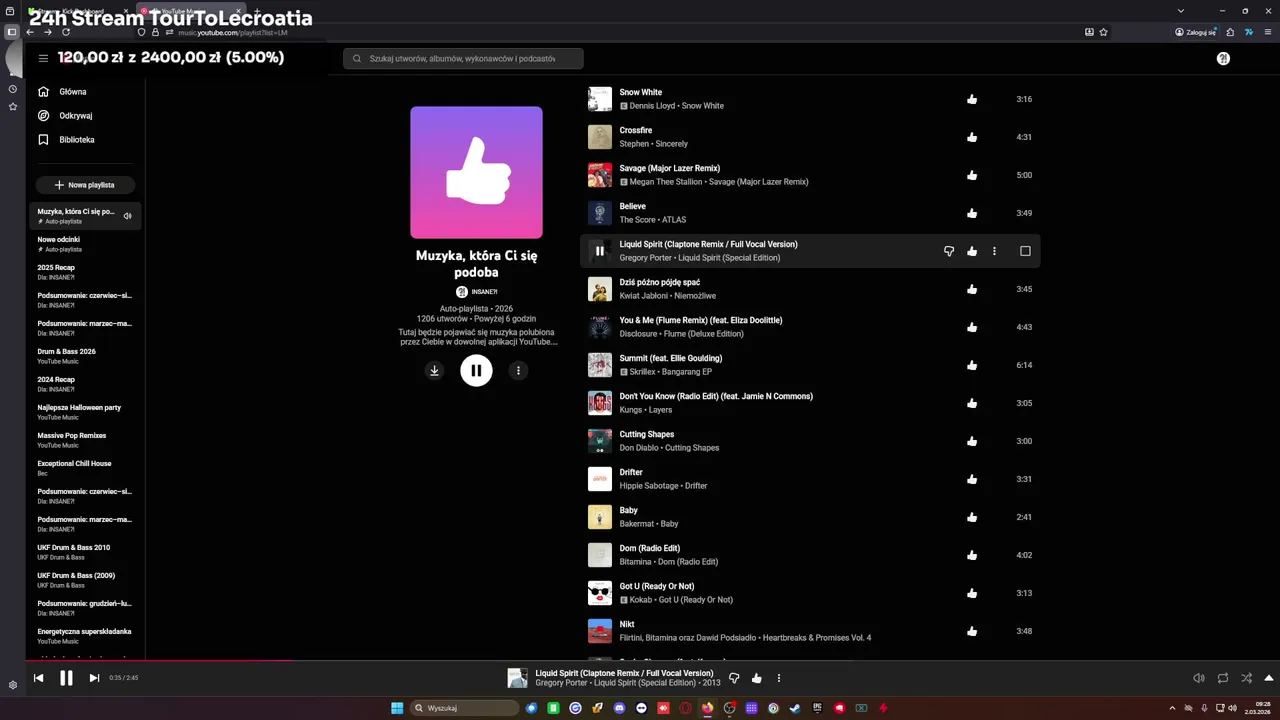This screenshot has height=720, width=1280.
Task: Open the Windows Start menu
Action: coord(397,708)
